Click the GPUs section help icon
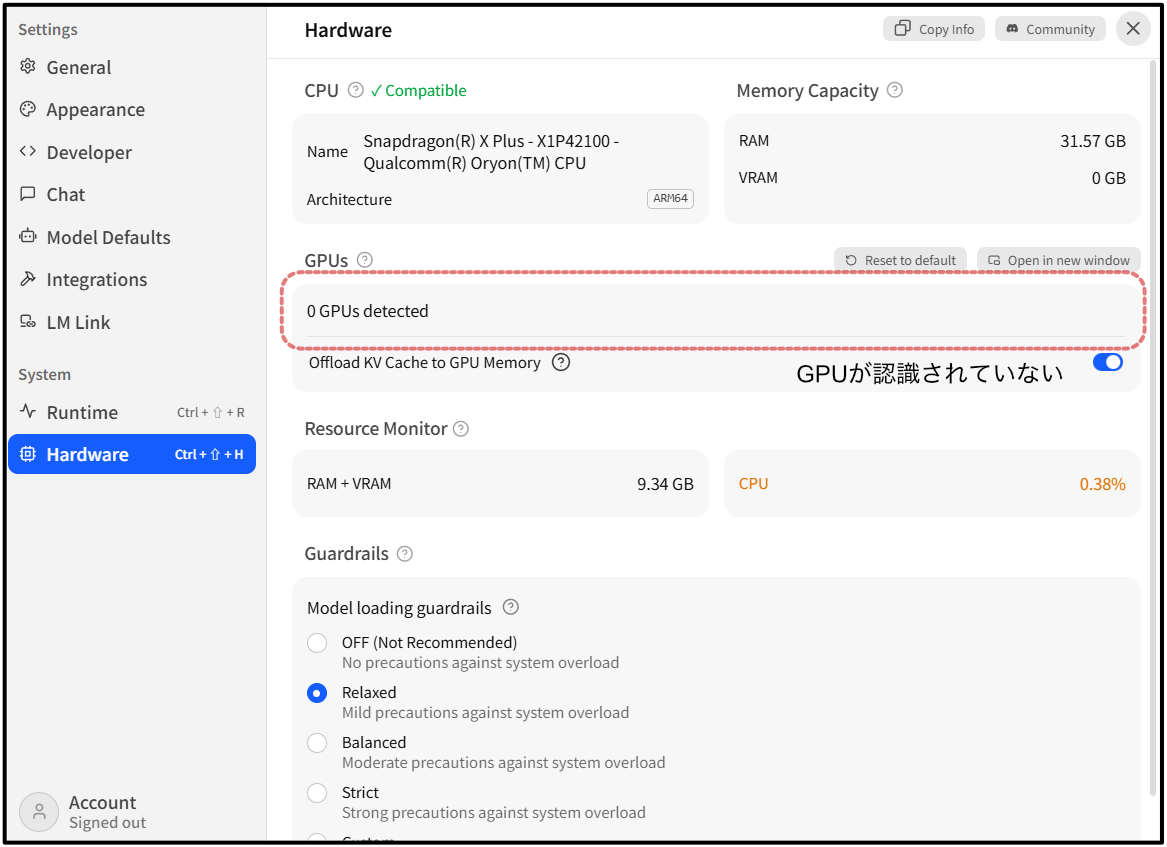This screenshot has width=1167, height=847. [365, 260]
